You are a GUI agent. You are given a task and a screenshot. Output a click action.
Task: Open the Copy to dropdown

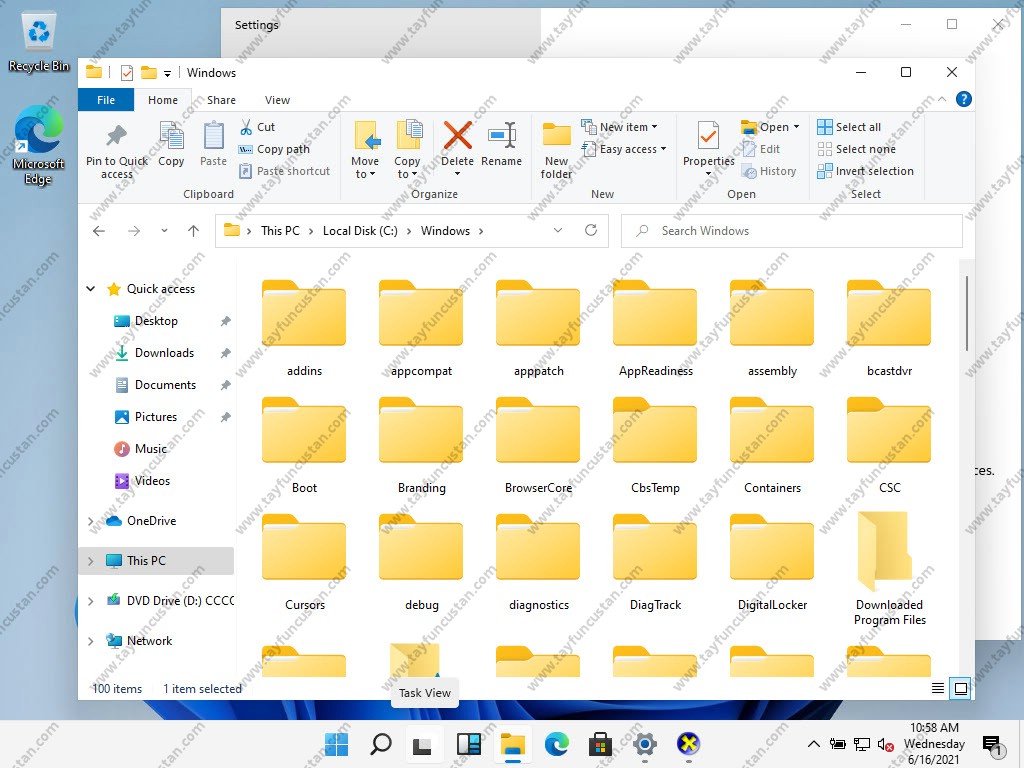coord(408,150)
